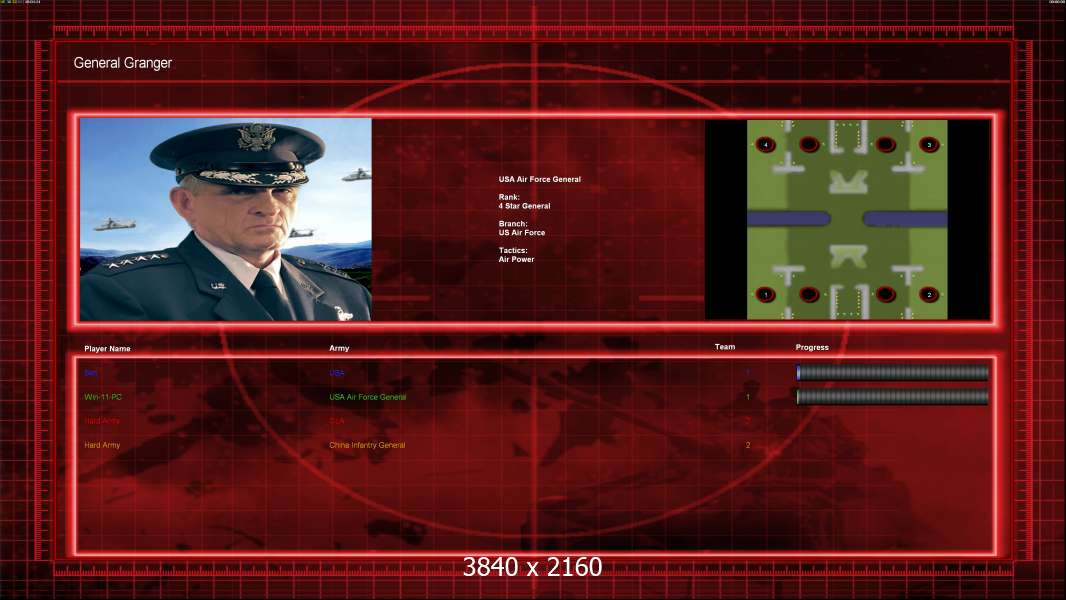Click the Air Power tactics text

click(517, 259)
